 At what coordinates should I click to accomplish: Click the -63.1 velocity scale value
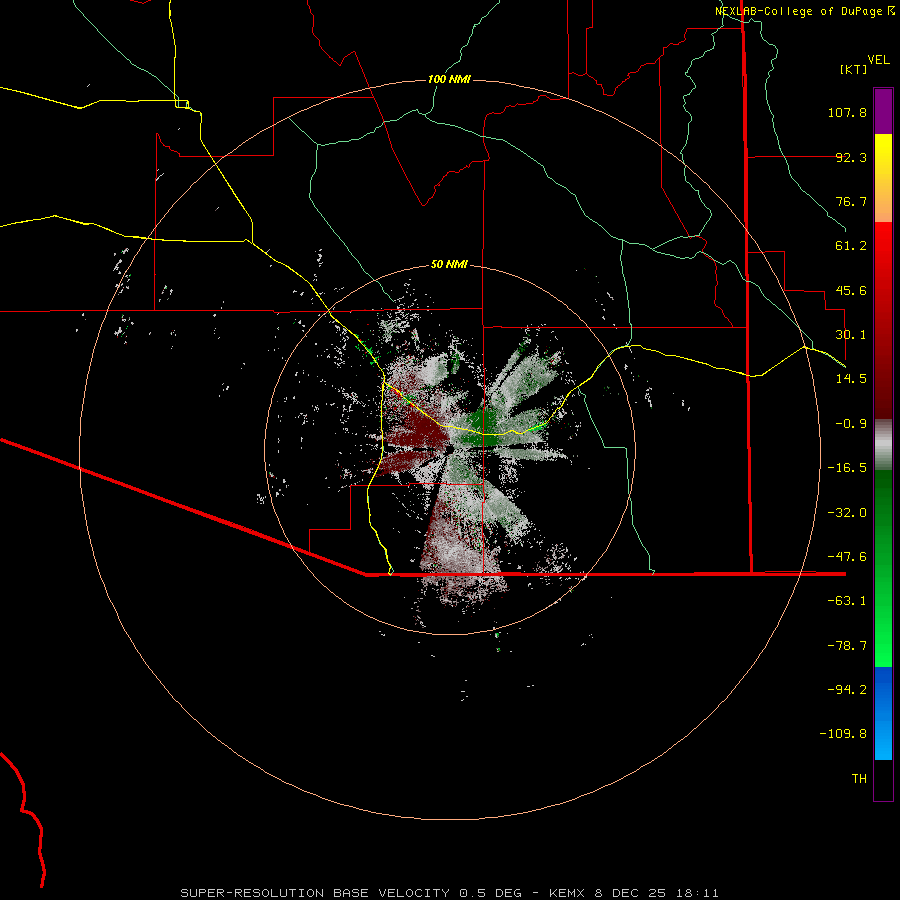[x=847, y=601]
